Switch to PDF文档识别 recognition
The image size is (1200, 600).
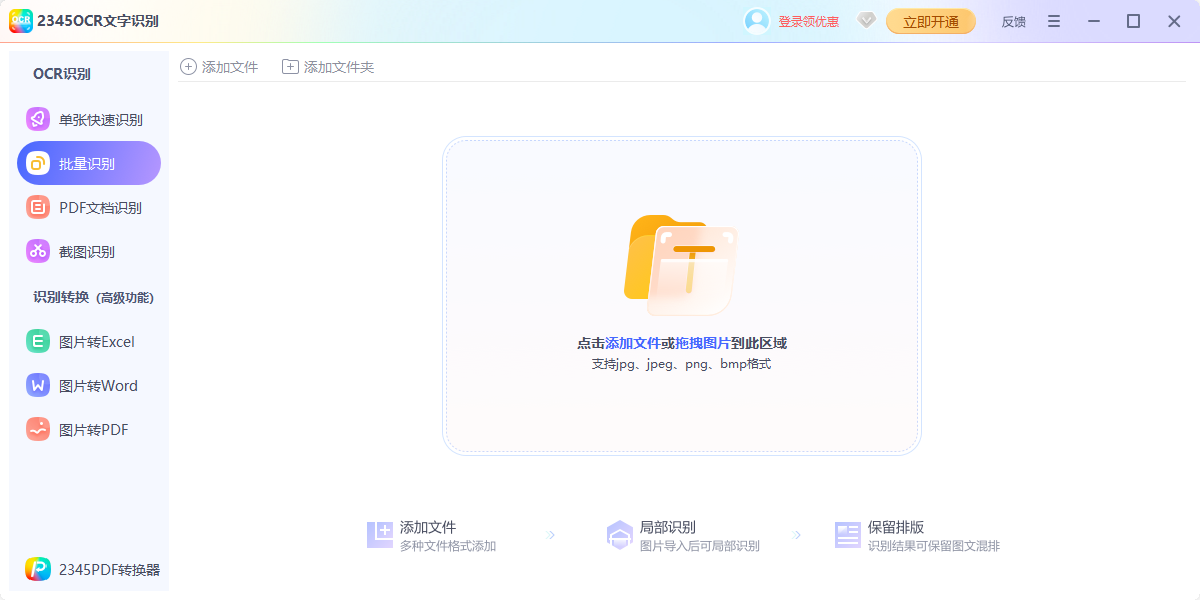click(x=88, y=207)
